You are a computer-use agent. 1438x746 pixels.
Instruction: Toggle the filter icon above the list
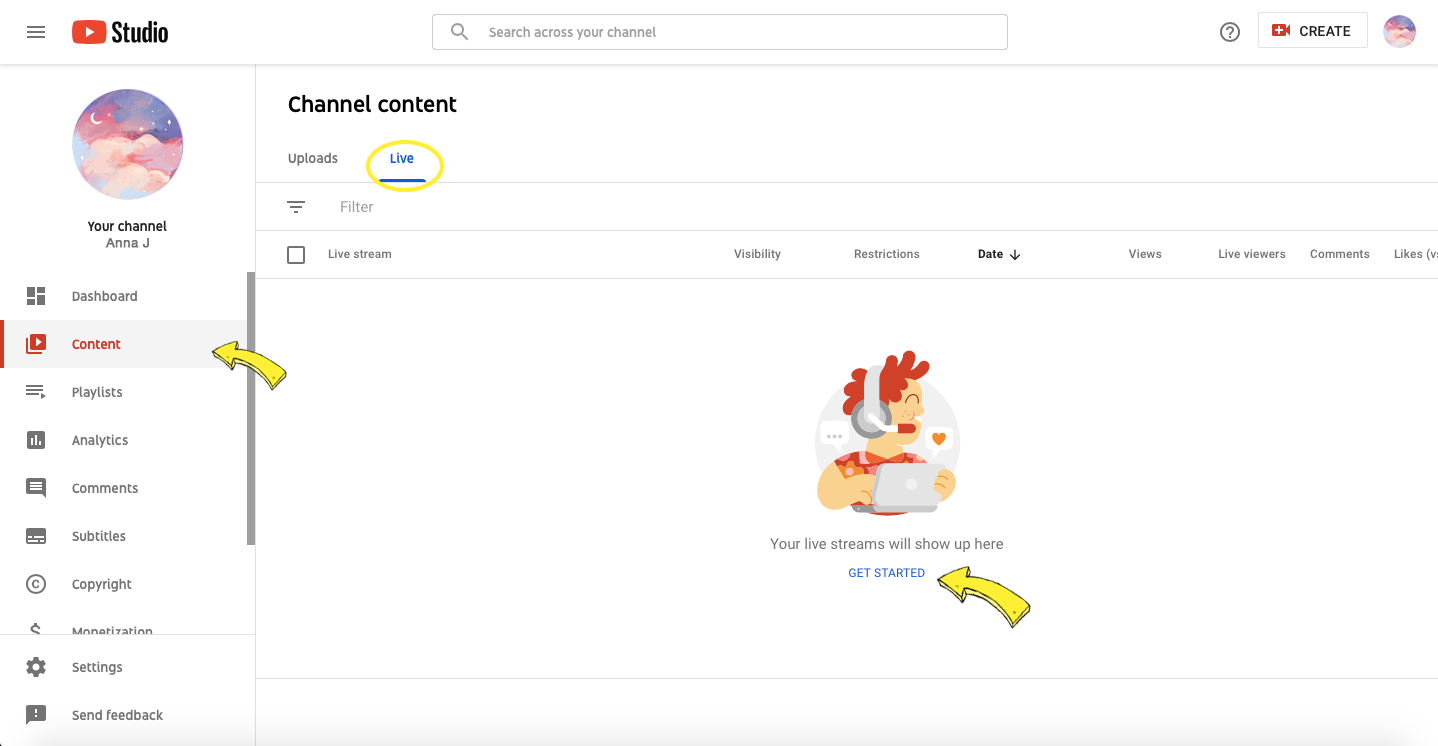(296, 207)
